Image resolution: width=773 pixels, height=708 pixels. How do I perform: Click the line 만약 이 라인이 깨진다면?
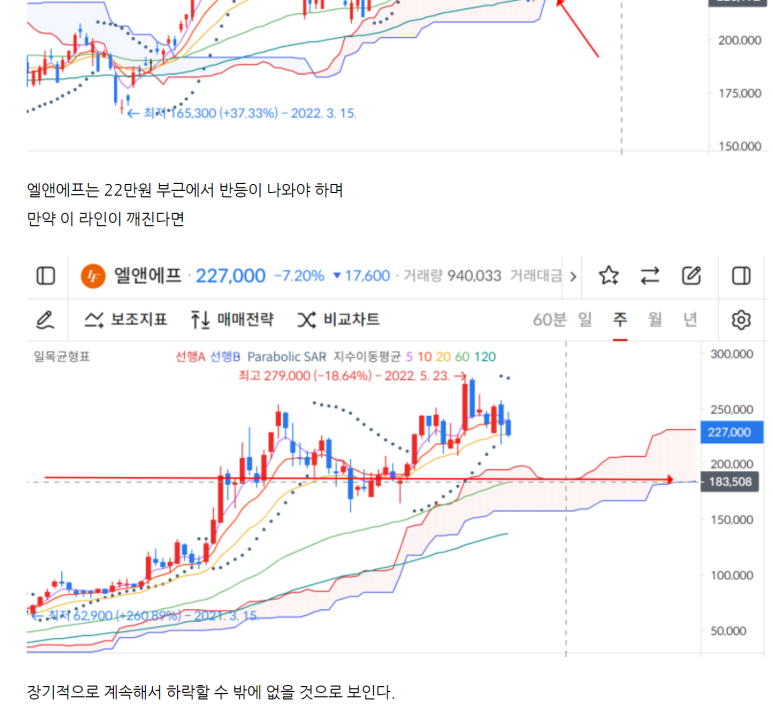(x=105, y=218)
